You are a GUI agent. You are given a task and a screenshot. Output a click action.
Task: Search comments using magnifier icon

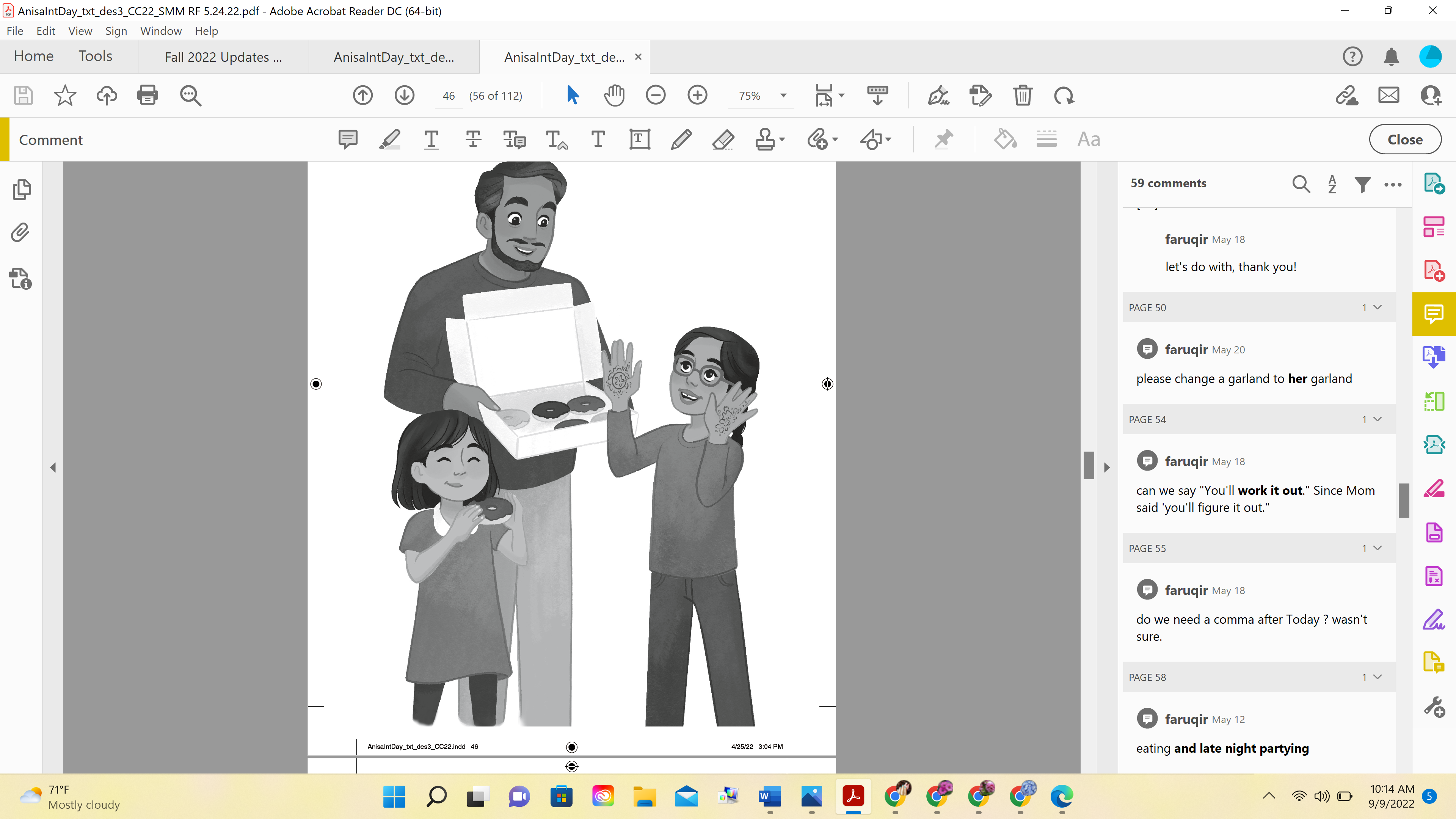click(x=1301, y=184)
